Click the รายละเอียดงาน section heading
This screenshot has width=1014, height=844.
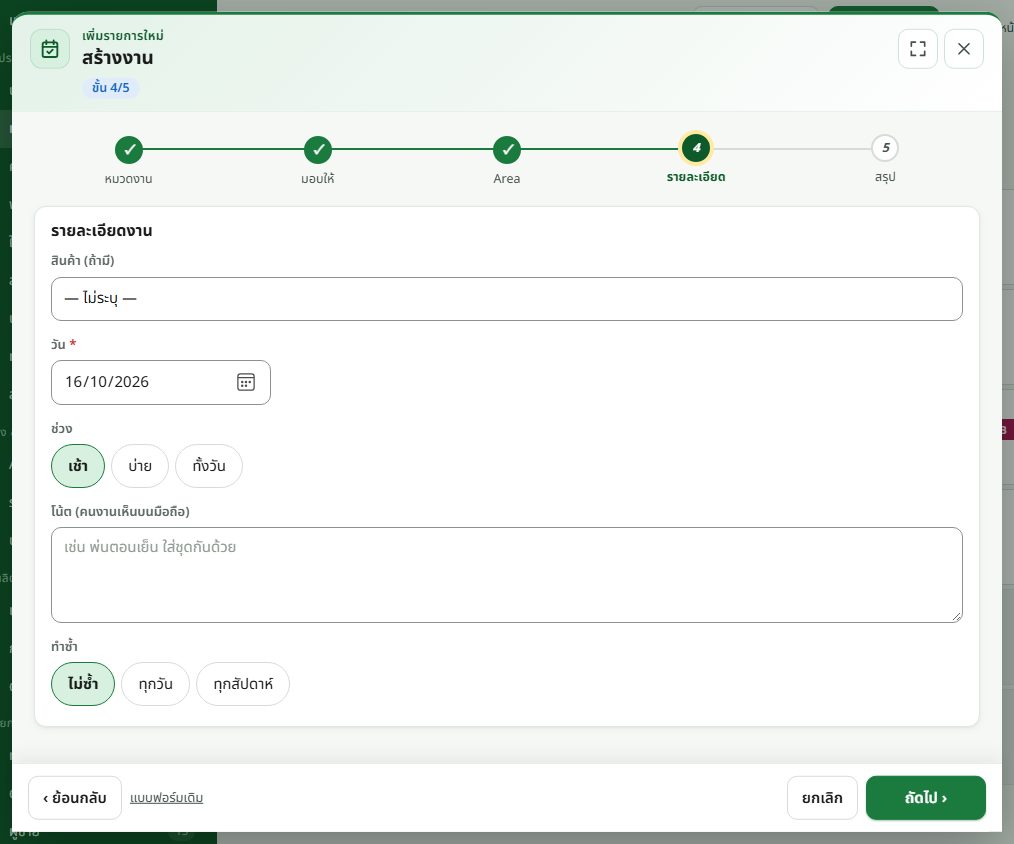coord(102,231)
